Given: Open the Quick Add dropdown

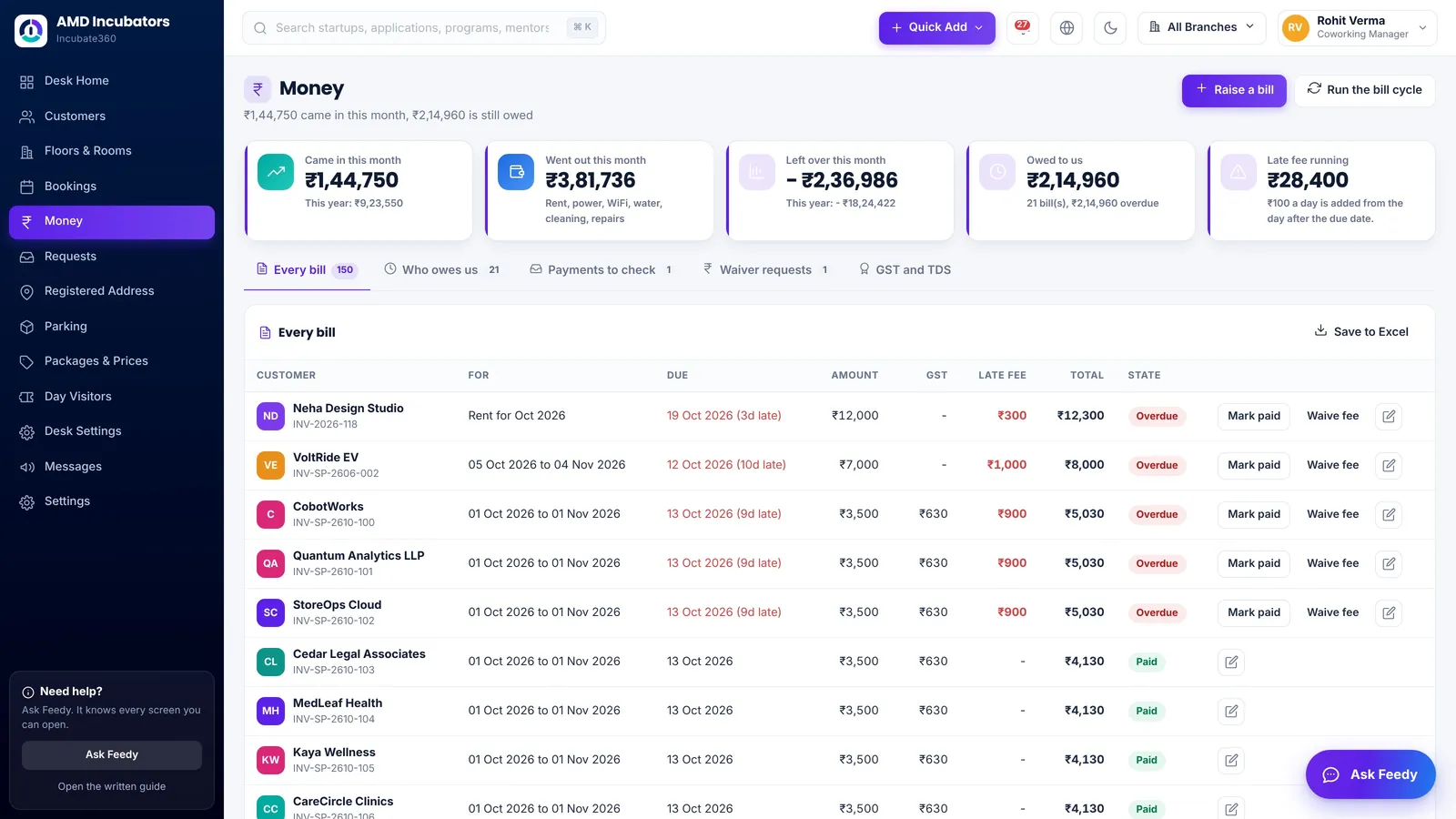Looking at the screenshot, I should (x=937, y=27).
